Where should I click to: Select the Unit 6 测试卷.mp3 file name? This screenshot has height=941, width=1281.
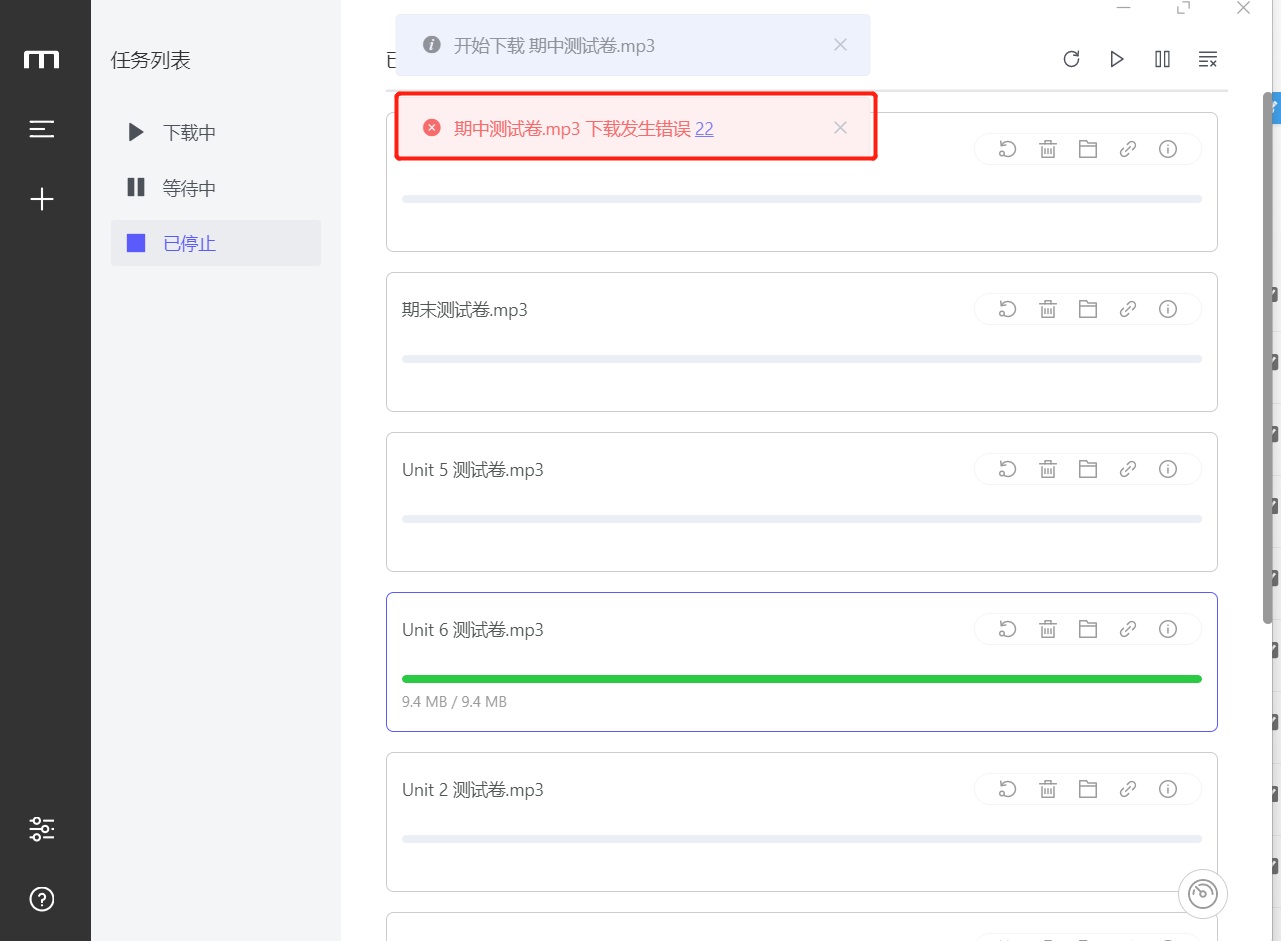click(473, 630)
